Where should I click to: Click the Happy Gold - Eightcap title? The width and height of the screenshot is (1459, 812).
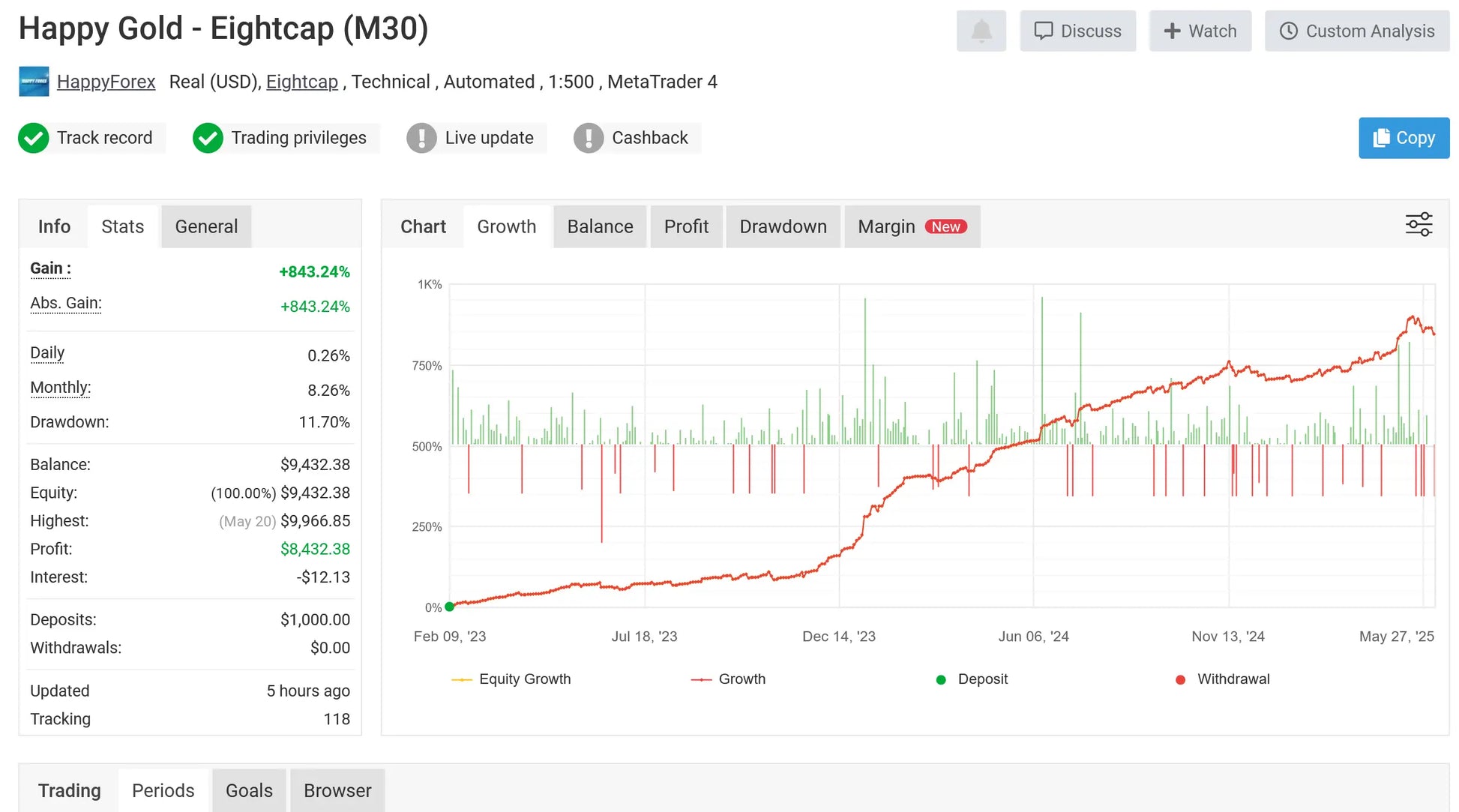point(223,28)
